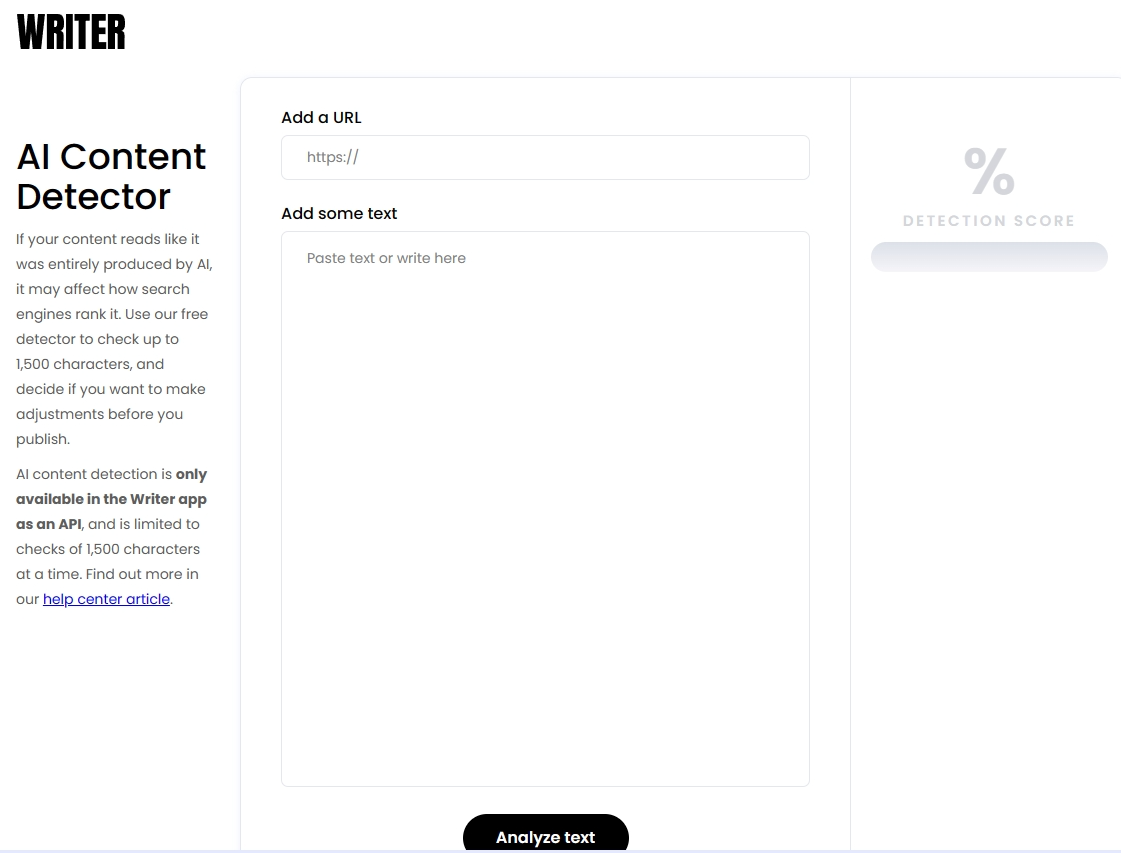
Task: Click the 'at a time. Find out more' text
Action: tap(107, 574)
